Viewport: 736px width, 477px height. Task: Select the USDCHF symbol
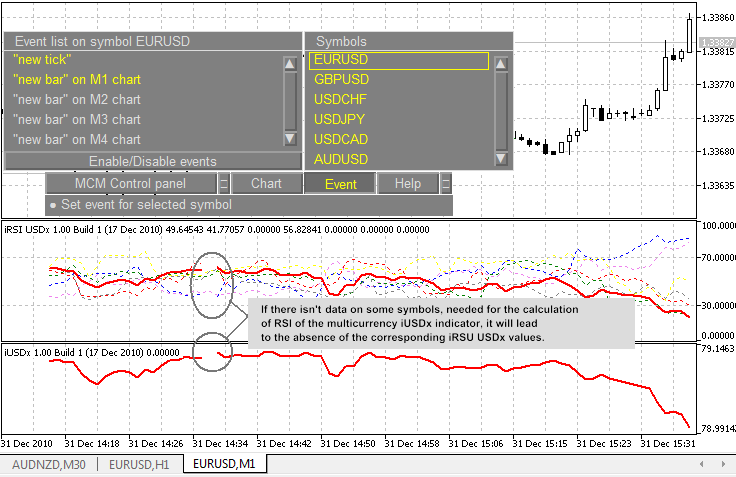(340, 100)
